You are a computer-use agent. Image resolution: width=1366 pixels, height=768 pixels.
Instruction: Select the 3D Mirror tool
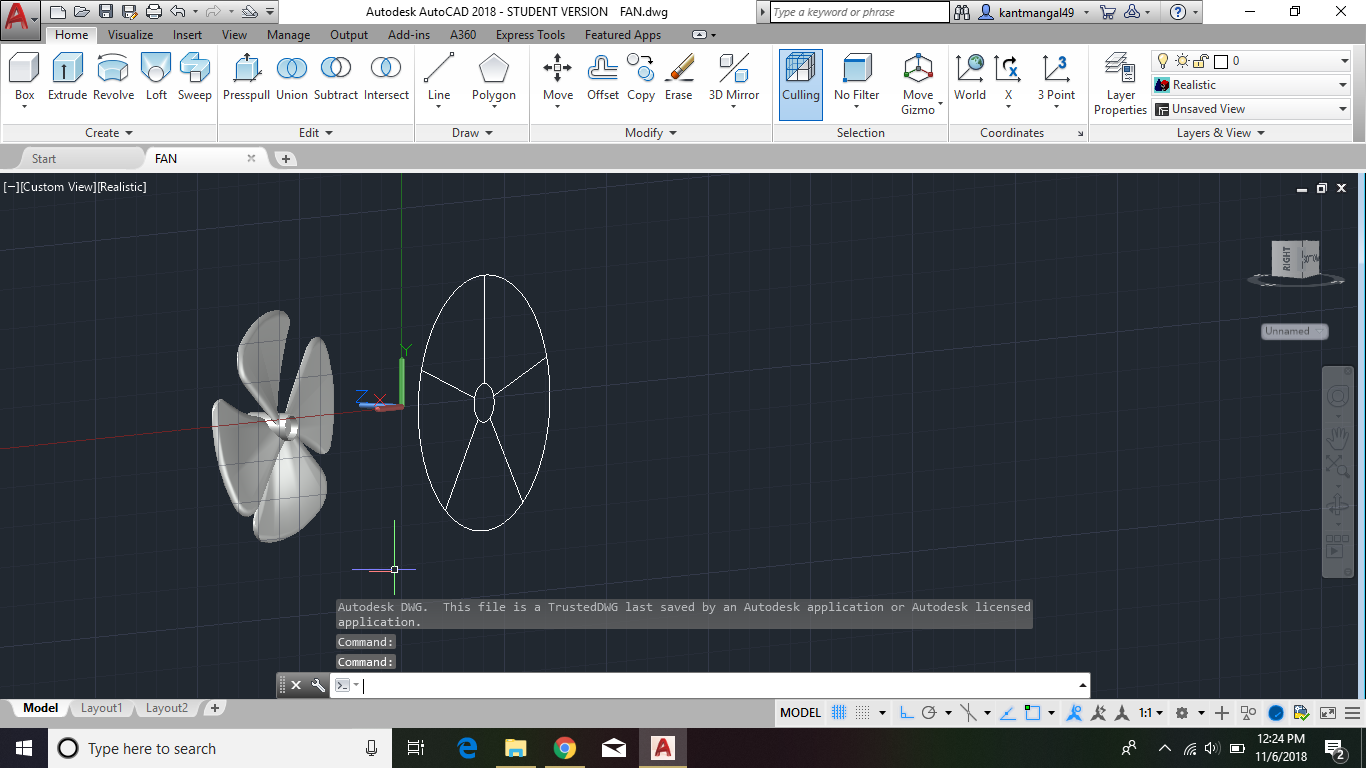(x=734, y=77)
